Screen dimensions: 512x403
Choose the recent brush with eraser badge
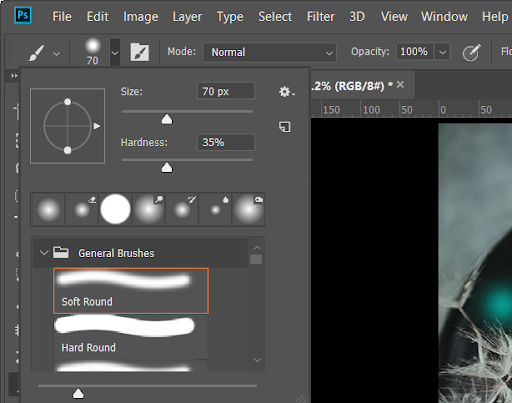click(x=82, y=210)
